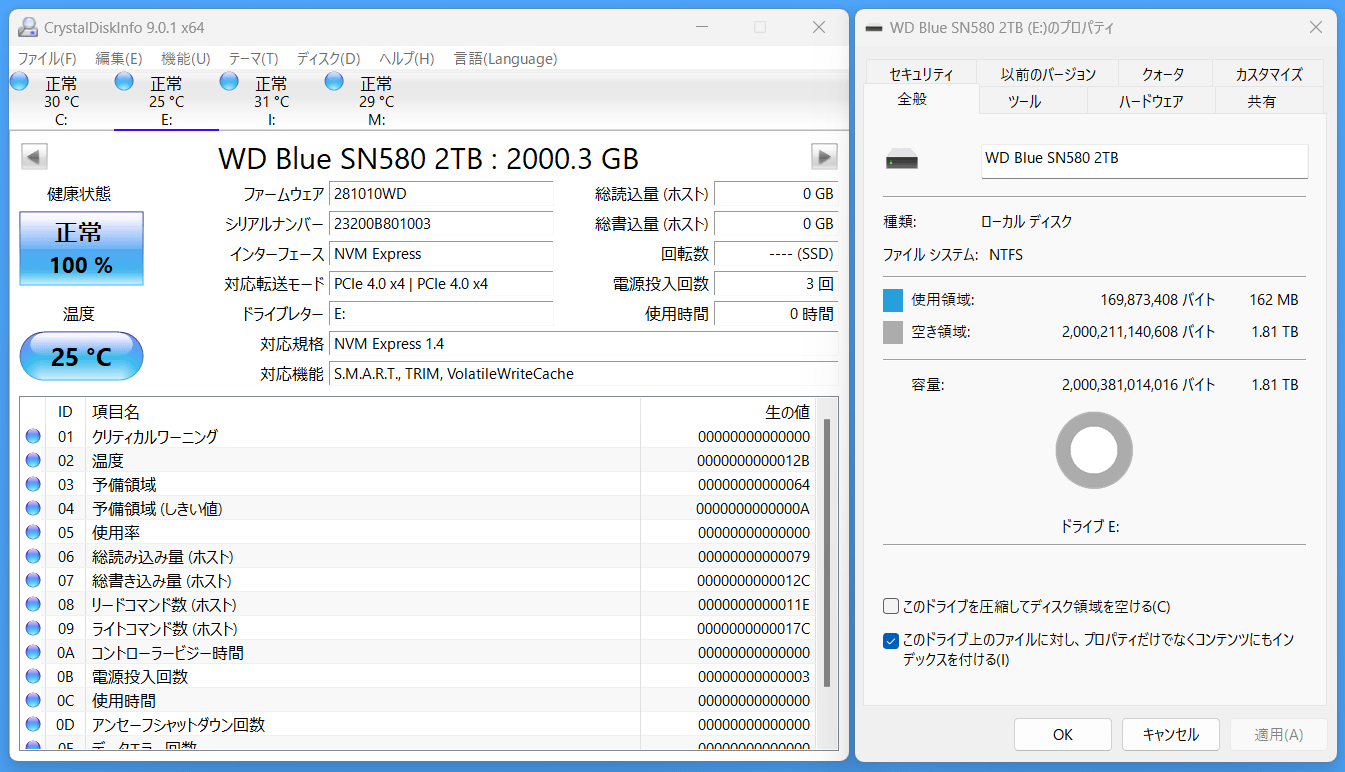Viewport: 1345px width, 772px height.
Task: Open the テーマ(T) menu
Action: click(x=254, y=59)
